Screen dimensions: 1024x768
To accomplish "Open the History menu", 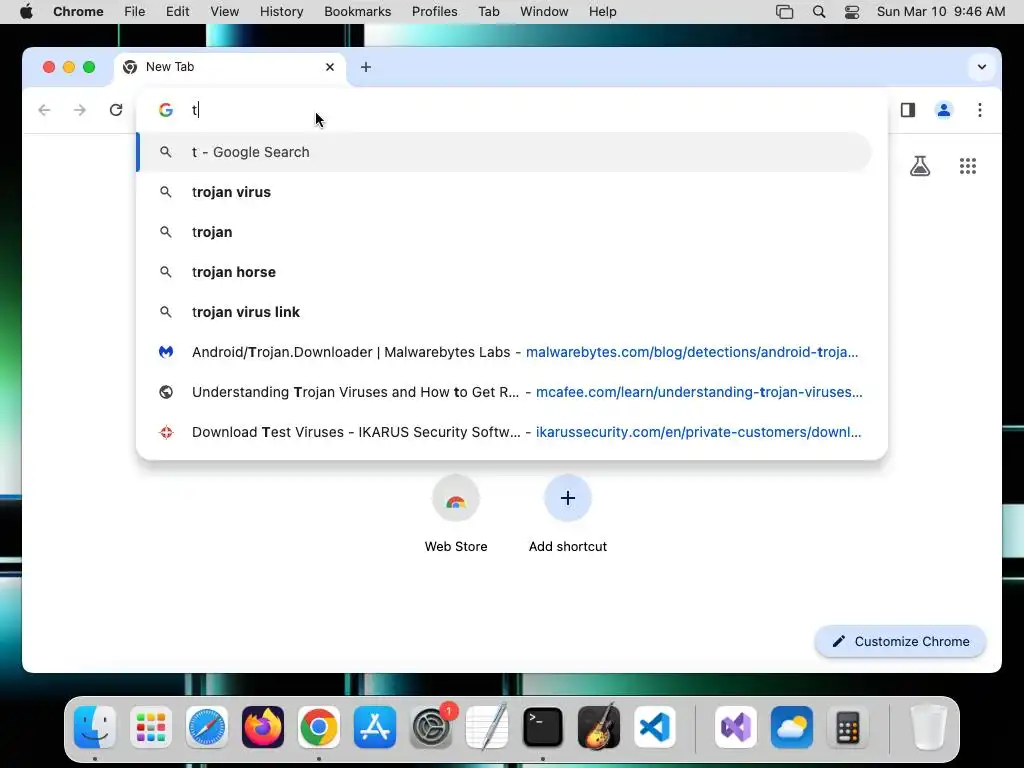I will click(x=281, y=12).
